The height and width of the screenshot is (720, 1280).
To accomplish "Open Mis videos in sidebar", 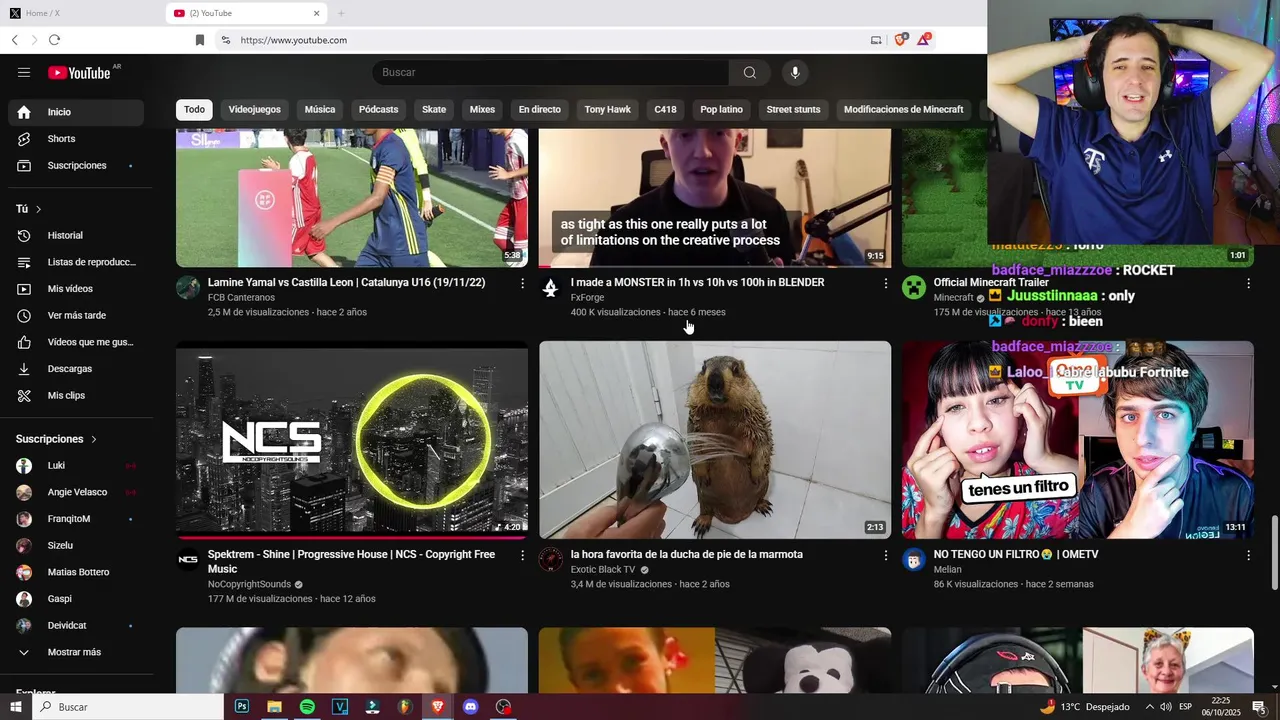I will (76, 289).
